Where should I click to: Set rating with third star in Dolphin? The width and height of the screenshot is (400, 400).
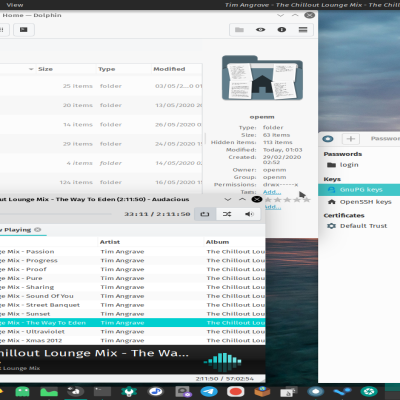click(287, 200)
